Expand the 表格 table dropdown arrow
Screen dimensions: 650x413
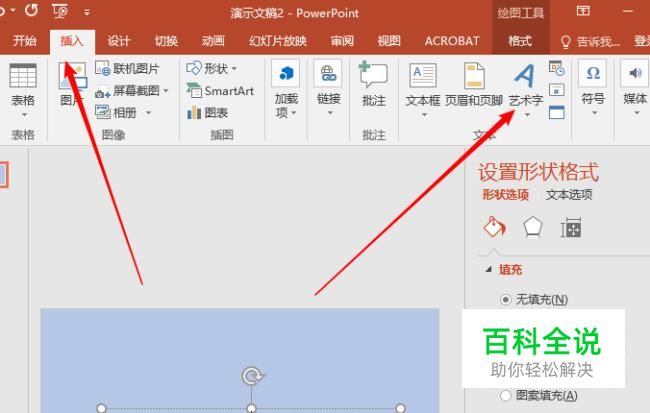(24, 114)
